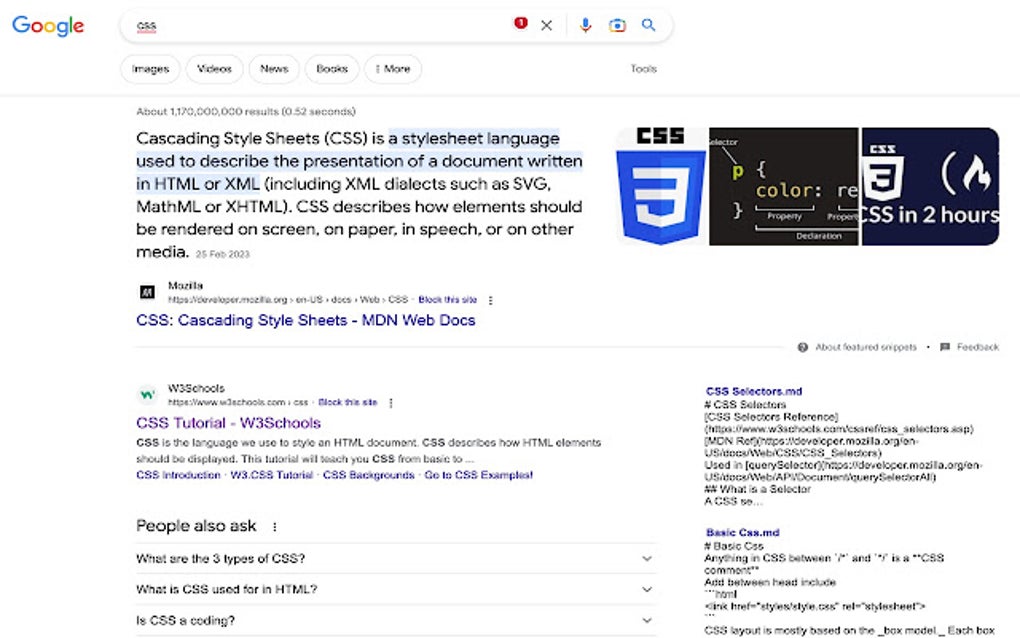Open the three-dot menu next to MDN result
This screenshot has width=1020, height=638.
489,299
